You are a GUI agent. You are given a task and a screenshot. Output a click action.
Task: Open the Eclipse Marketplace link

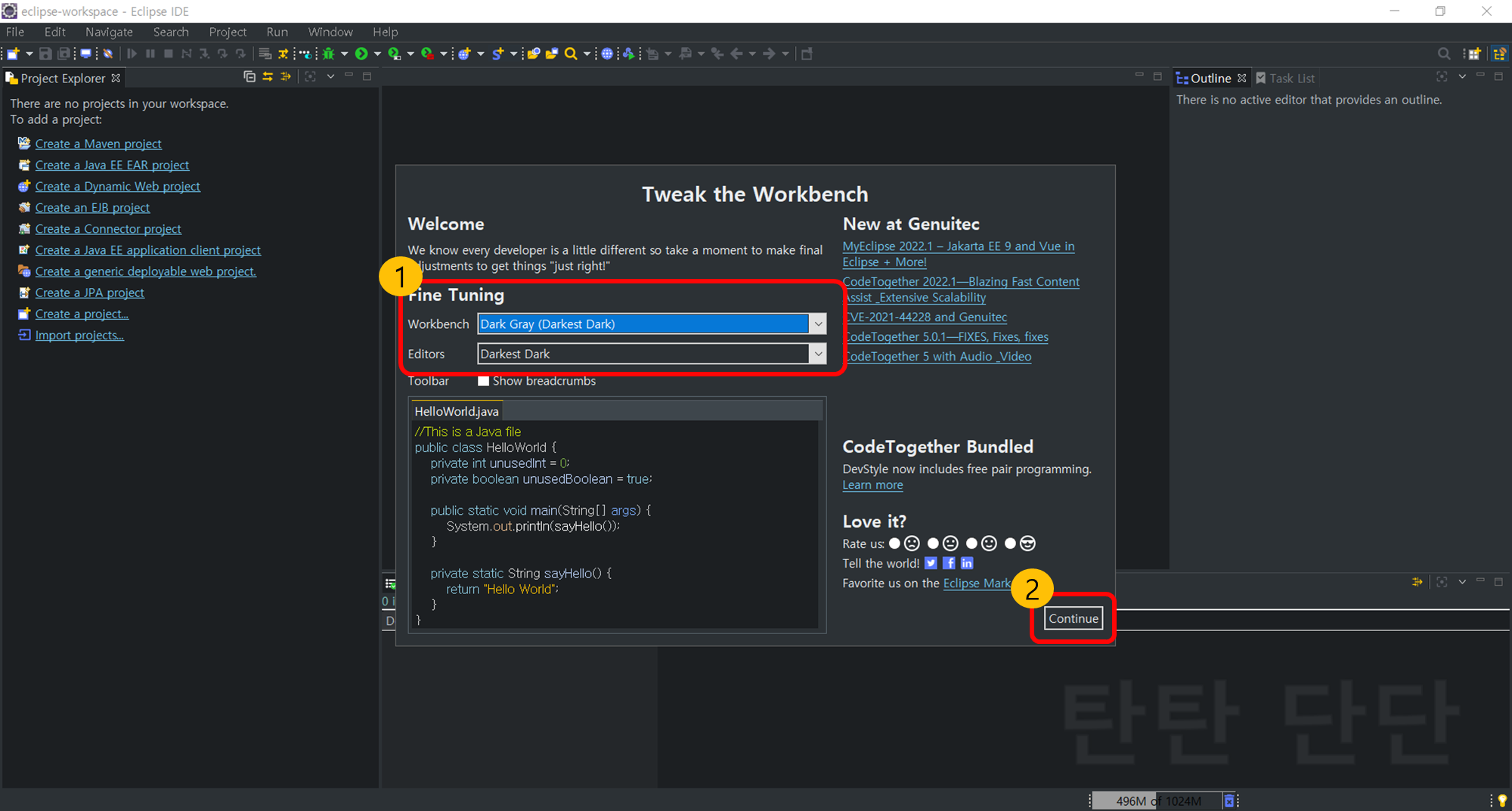pyautogui.click(x=977, y=583)
